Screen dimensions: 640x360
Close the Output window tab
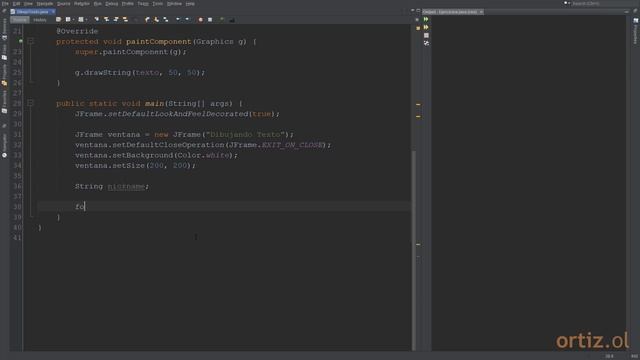[x=481, y=12]
